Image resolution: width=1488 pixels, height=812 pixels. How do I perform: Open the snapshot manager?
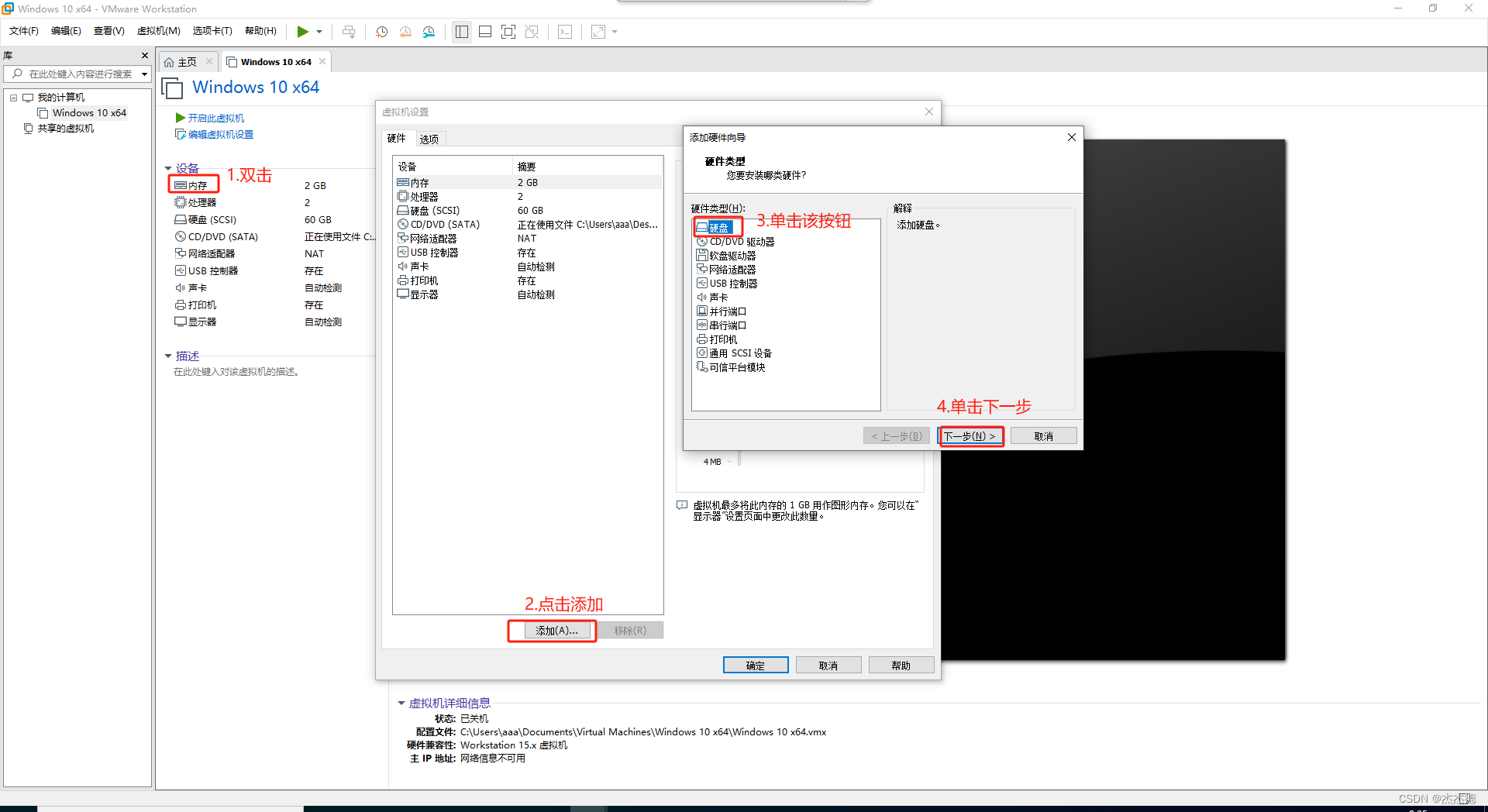coord(429,32)
